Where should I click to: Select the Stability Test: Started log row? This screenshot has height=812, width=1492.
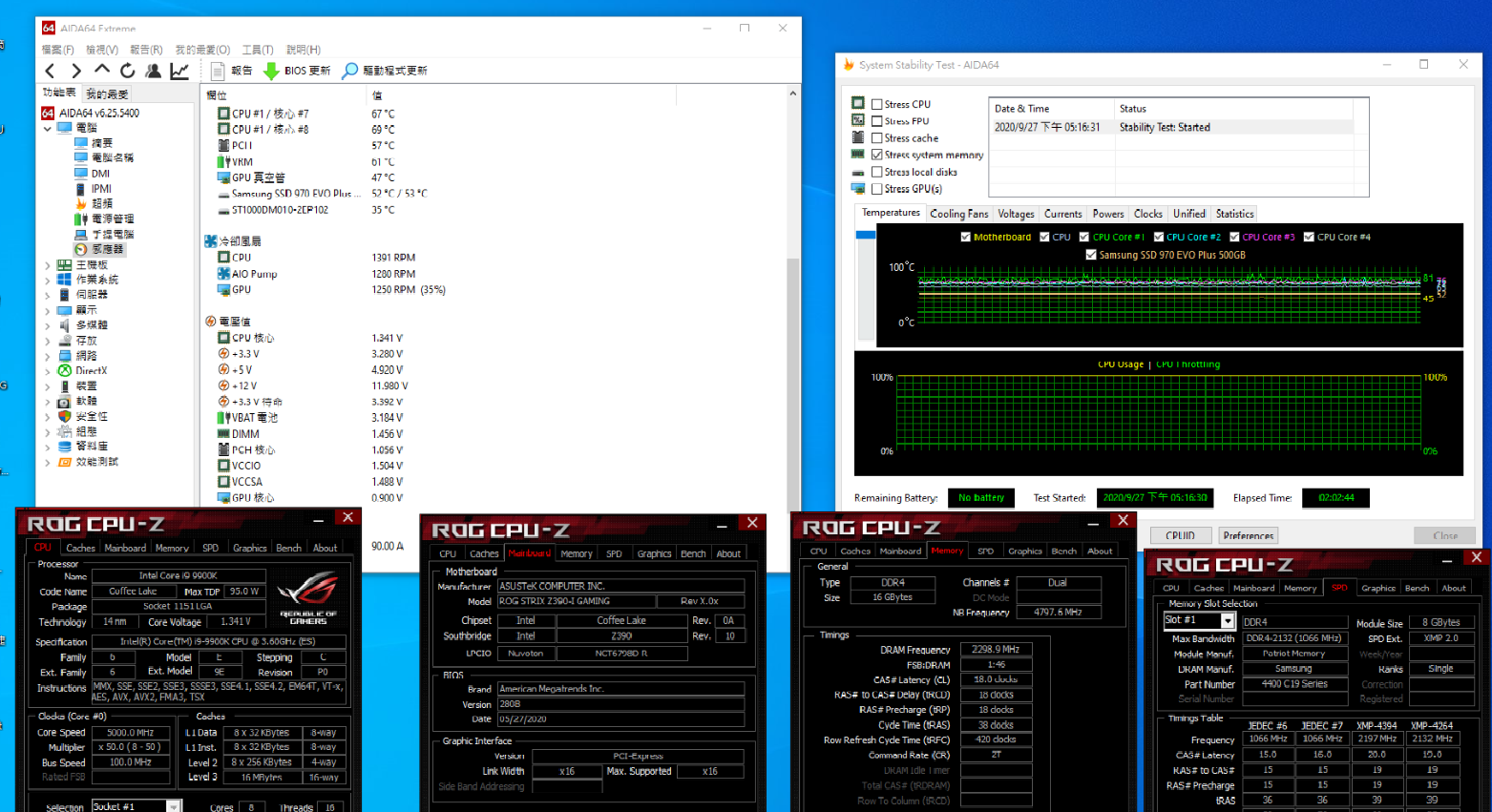tap(1170, 127)
